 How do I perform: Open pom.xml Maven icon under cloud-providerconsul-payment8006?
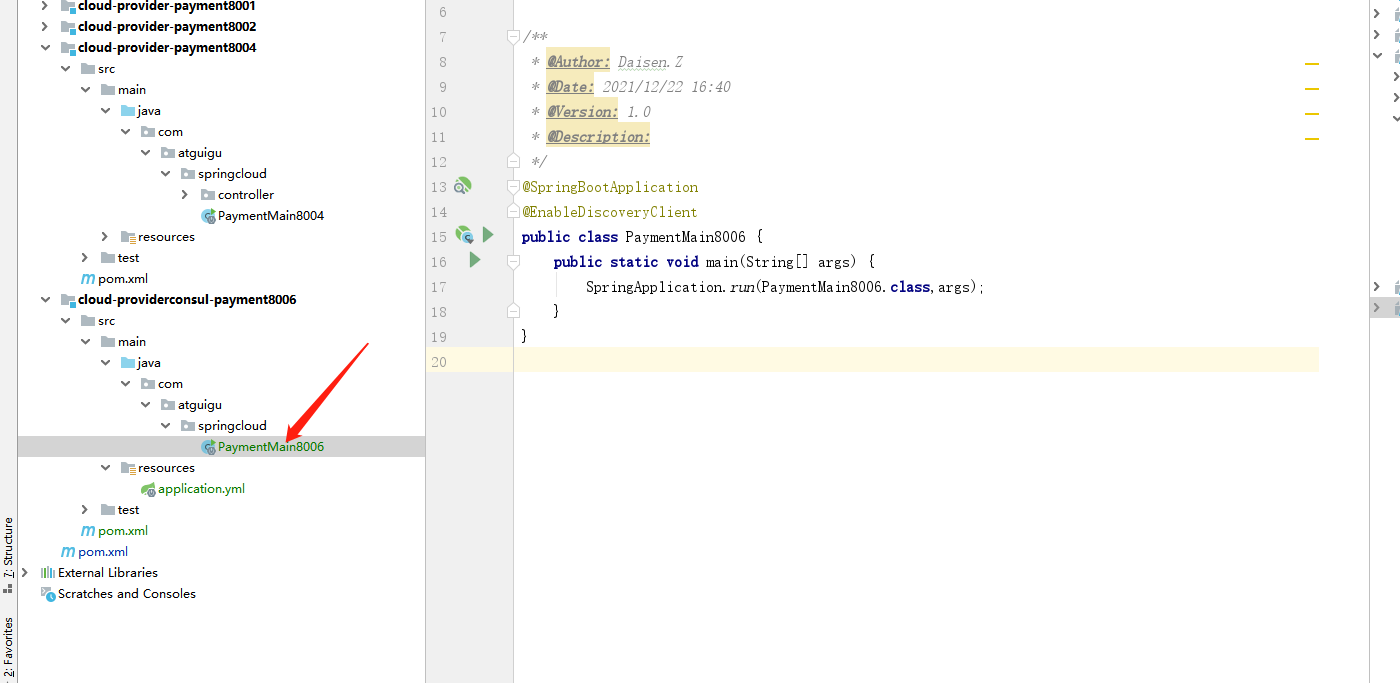[x=88, y=531]
